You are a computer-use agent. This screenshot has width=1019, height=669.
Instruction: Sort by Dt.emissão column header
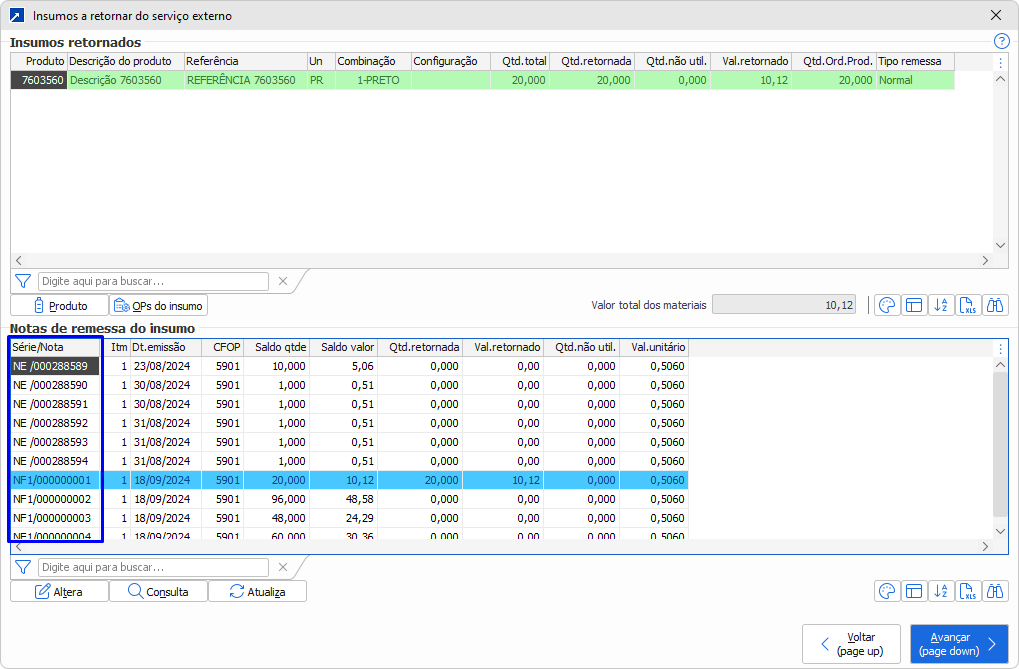pyautogui.click(x=165, y=348)
